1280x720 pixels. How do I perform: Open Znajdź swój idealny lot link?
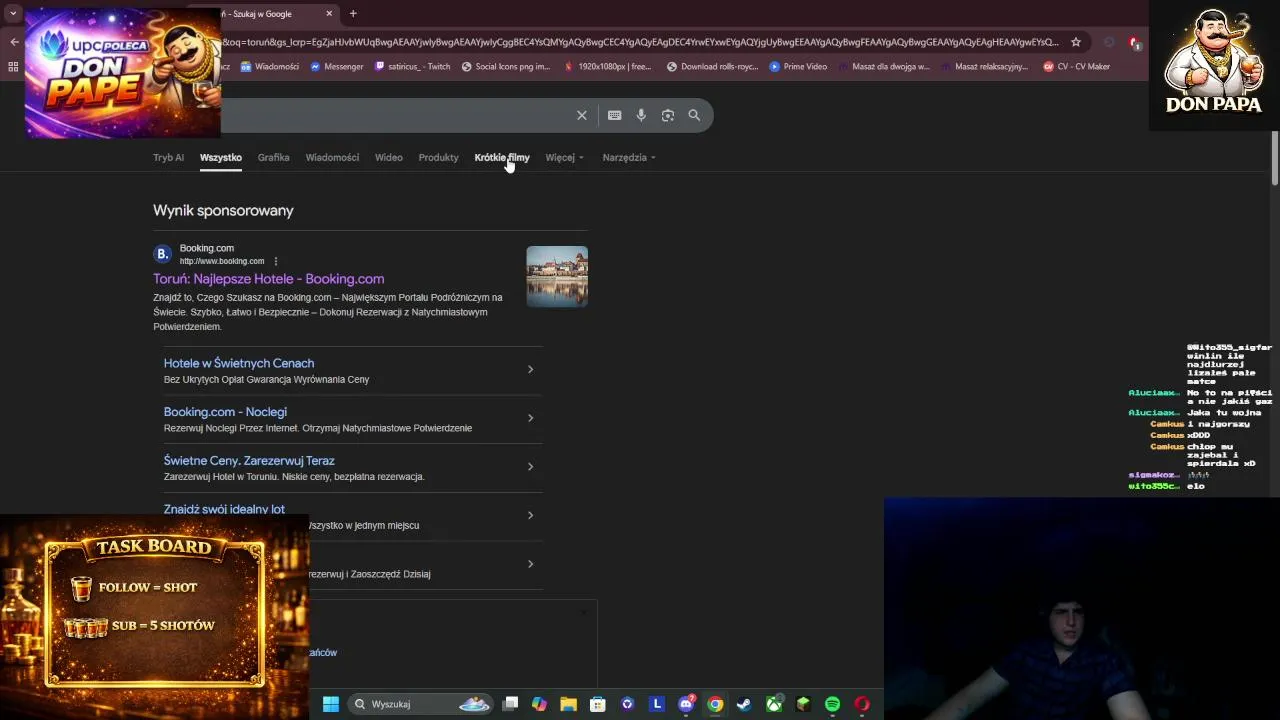pyautogui.click(x=224, y=509)
